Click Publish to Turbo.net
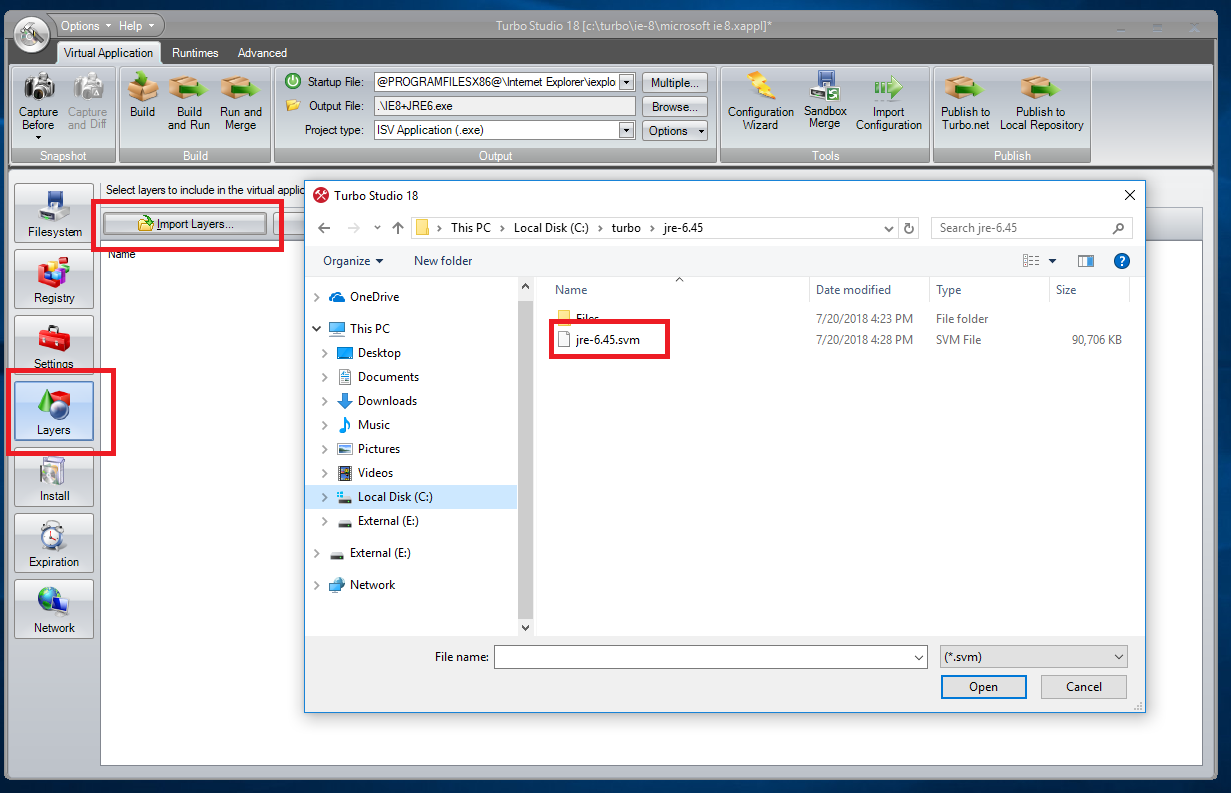This screenshot has height=793, width=1231. [x=965, y=101]
